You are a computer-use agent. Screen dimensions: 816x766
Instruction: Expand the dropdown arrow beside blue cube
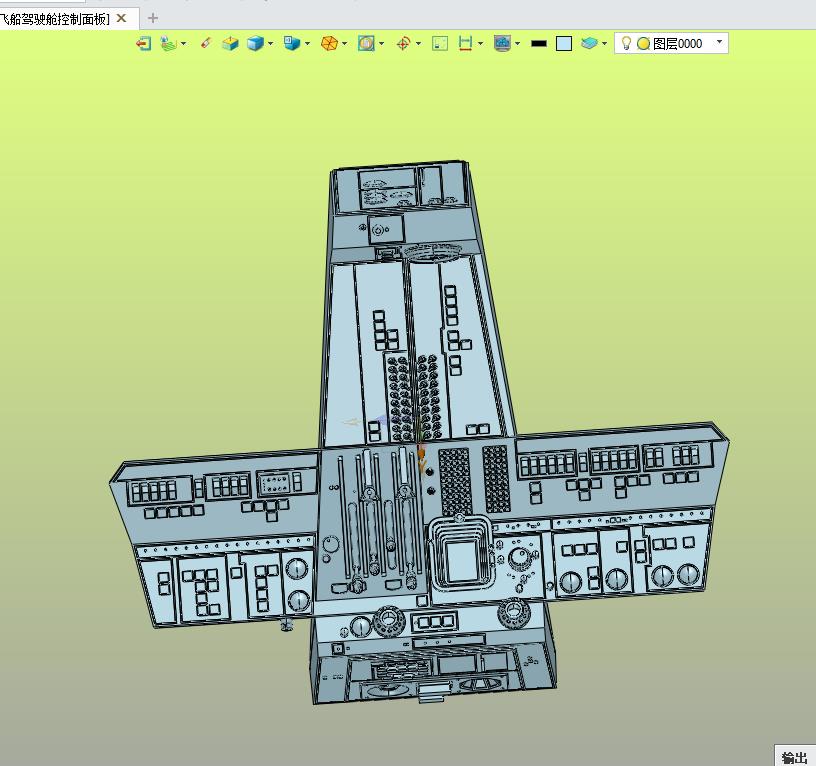271,43
